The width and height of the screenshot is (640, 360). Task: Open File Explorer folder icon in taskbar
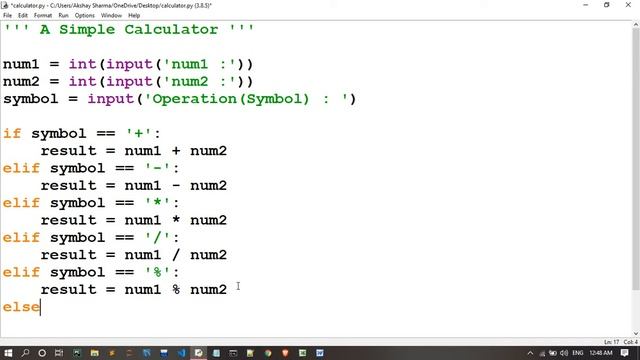(94, 353)
